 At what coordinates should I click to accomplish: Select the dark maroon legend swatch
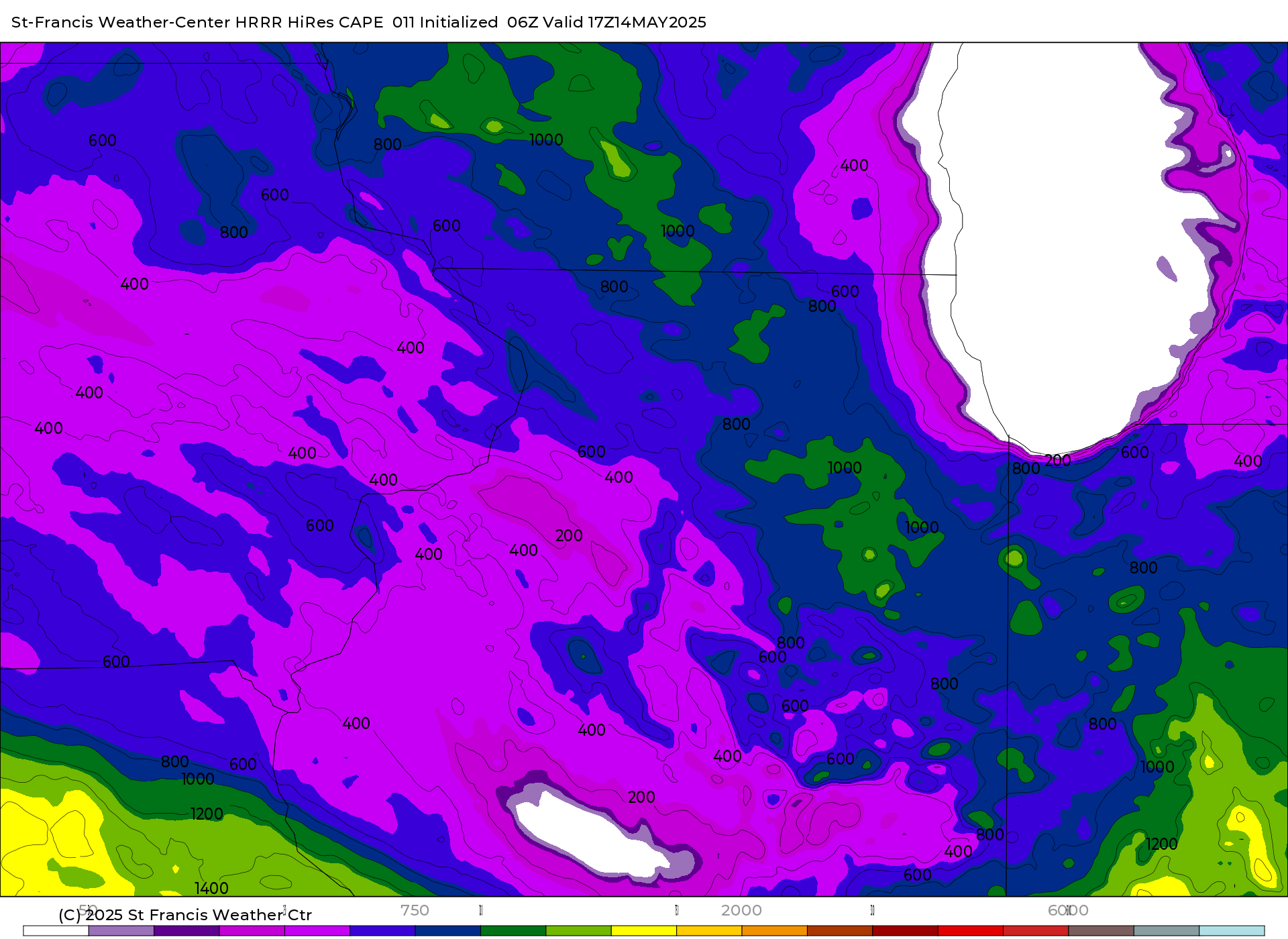point(905,931)
